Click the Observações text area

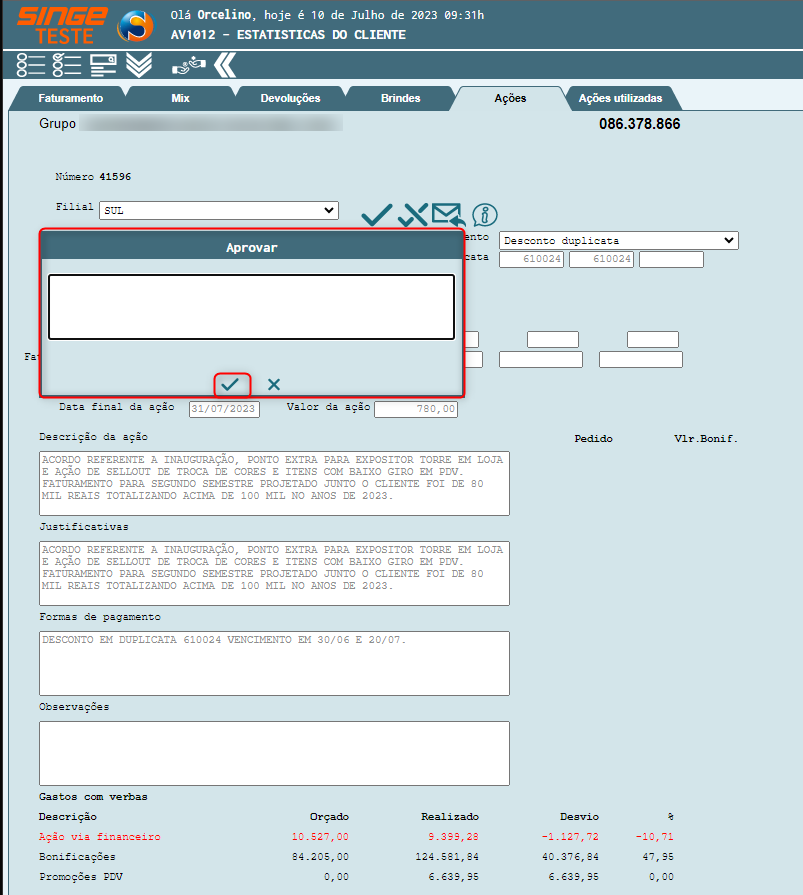point(274,752)
